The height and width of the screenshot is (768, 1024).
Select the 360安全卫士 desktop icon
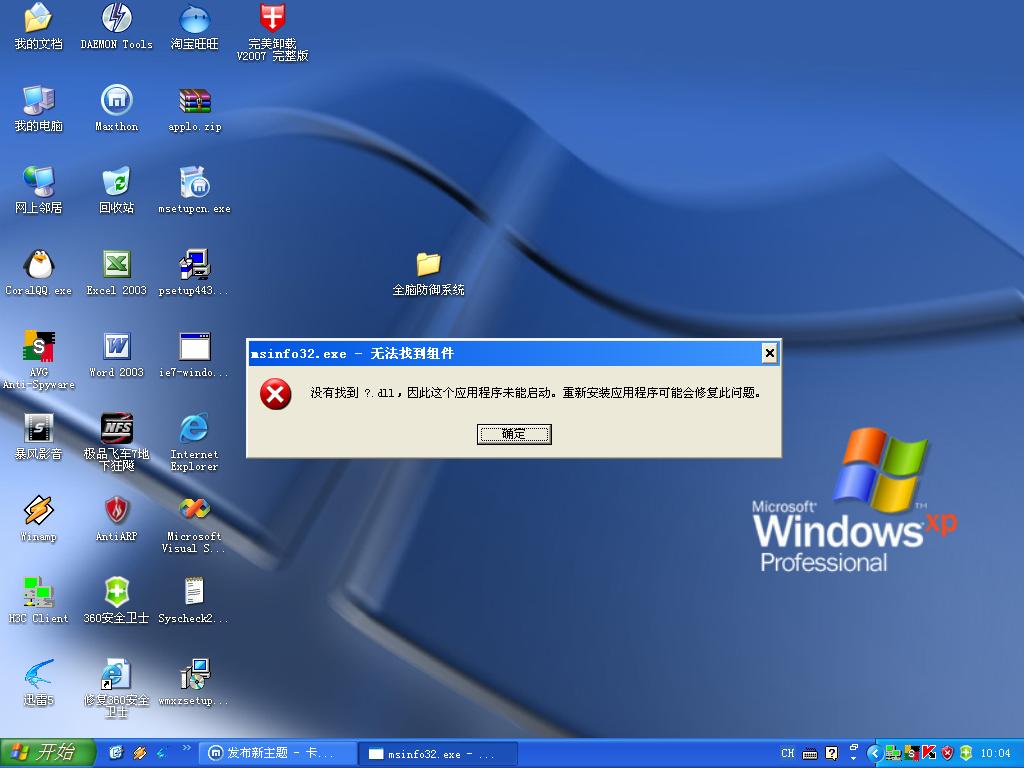(x=116, y=600)
